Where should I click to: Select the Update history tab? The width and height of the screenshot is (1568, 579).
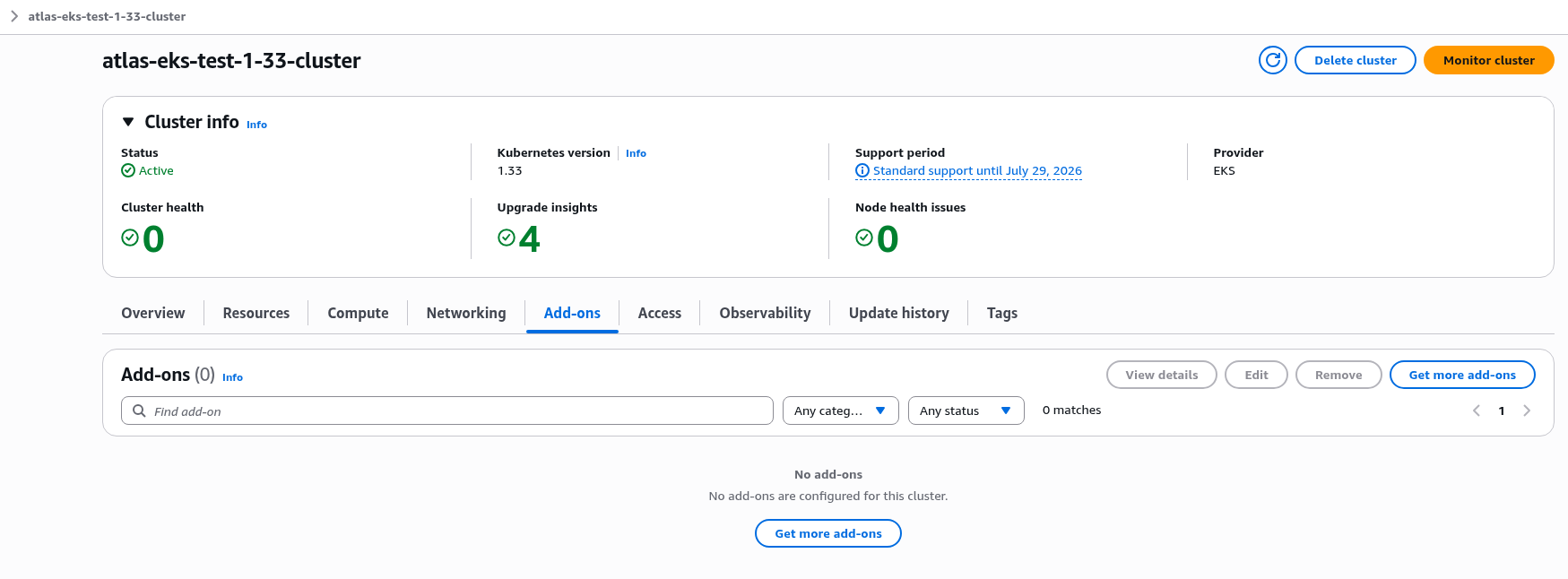coord(898,313)
